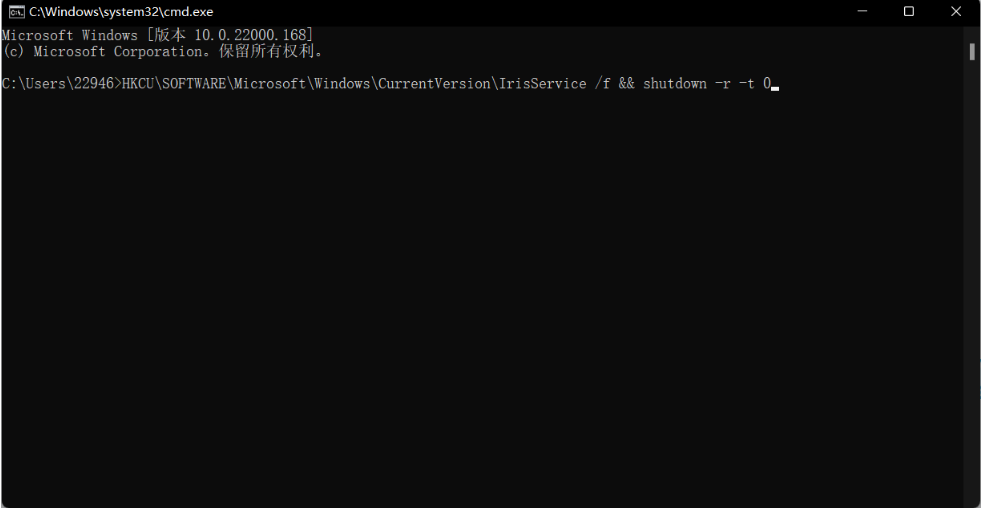Close the command prompt window
Image resolution: width=981 pixels, height=508 pixels.
[954, 12]
